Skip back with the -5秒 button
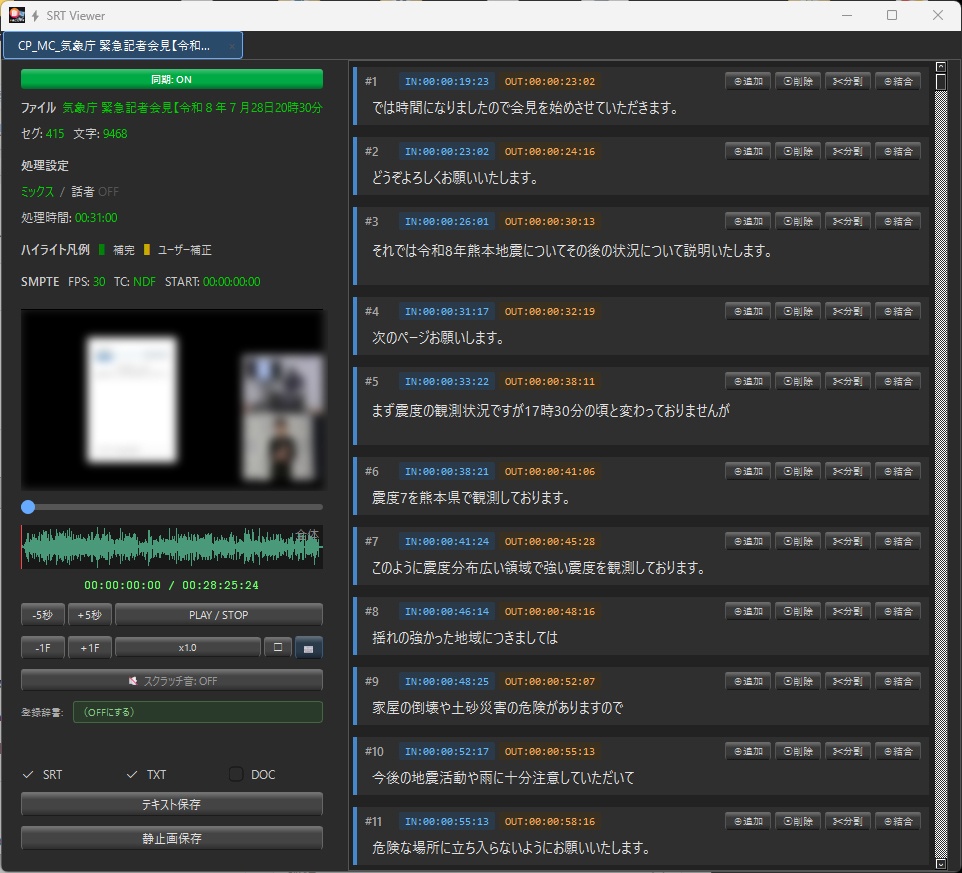This screenshot has width=962, height=873. [43, 615]
